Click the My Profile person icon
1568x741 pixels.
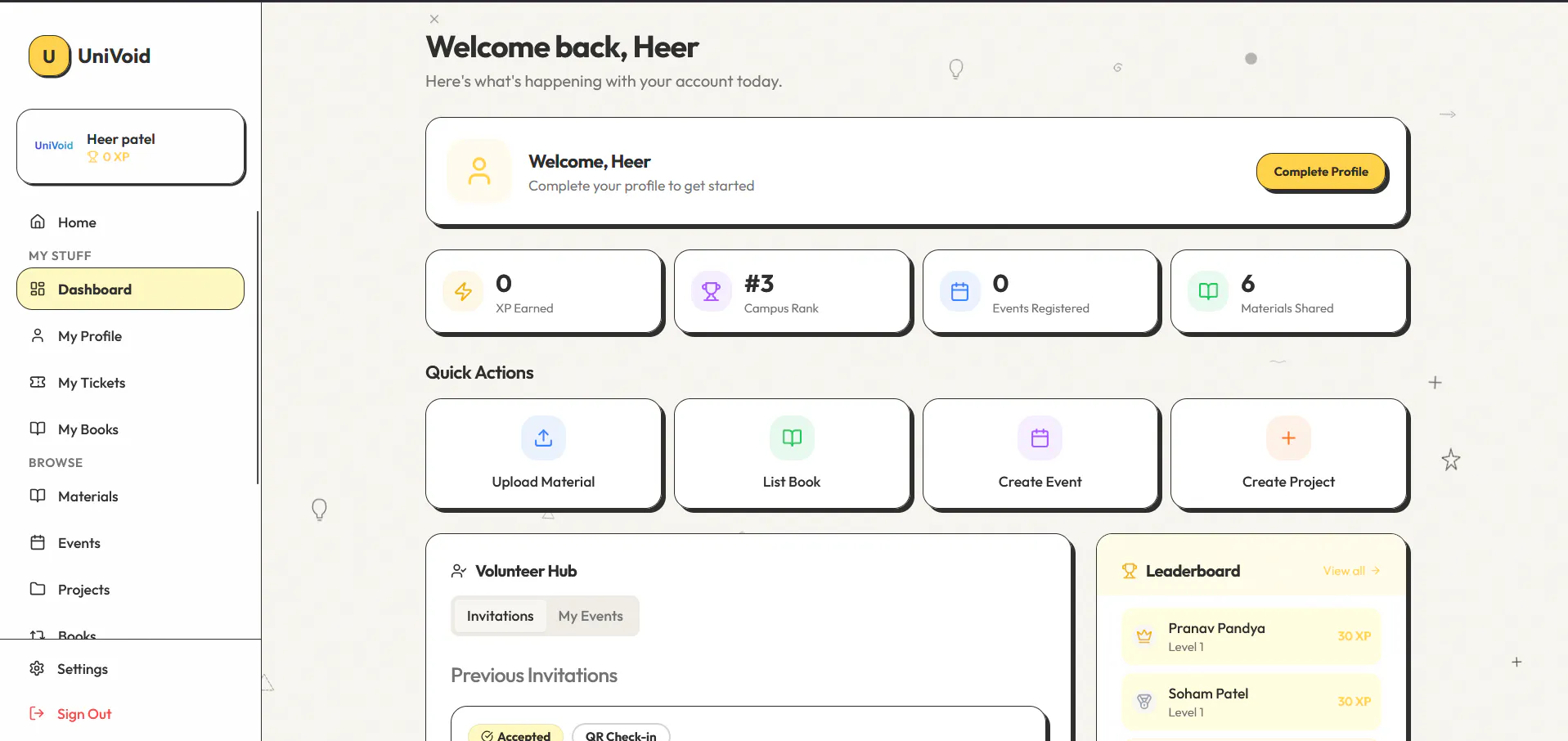tap(38, 335)
